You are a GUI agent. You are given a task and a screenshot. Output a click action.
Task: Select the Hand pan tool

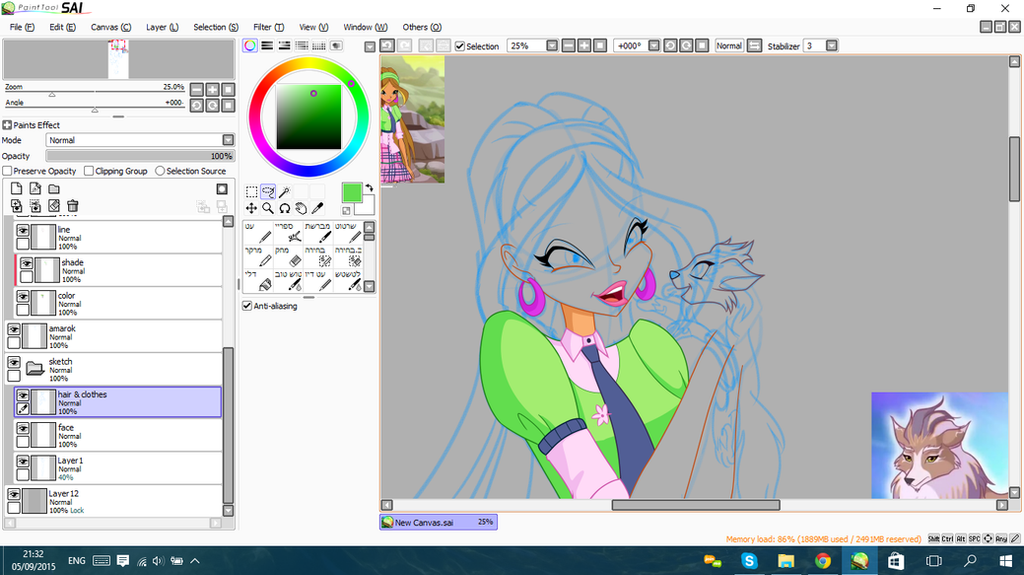pyautogui.click(x=300, y=208)
